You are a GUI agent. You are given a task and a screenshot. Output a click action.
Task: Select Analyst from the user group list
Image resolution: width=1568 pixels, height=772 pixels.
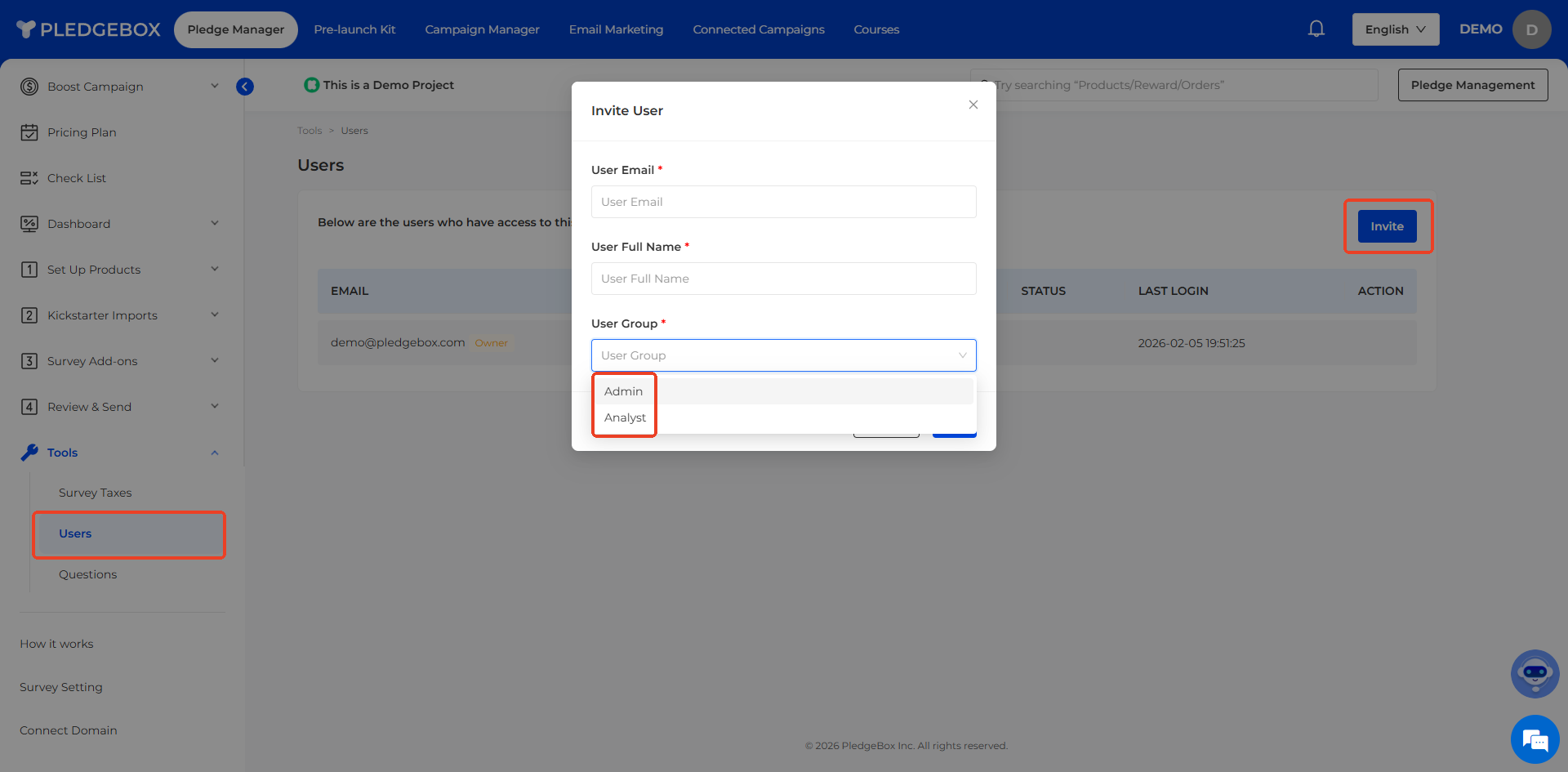(x=626, y=417)
